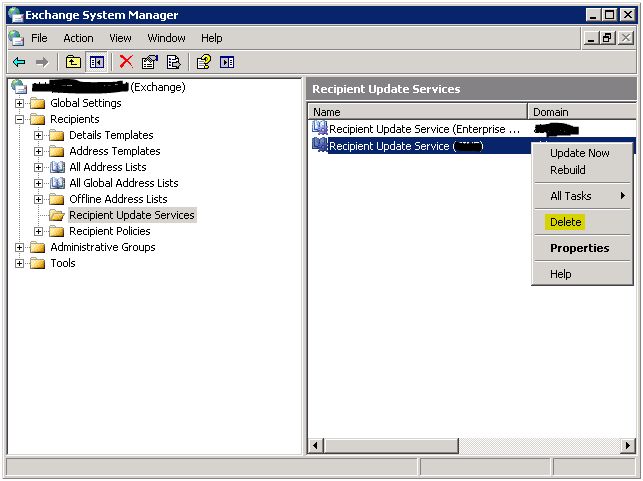
Task: Click the Offline Address Lists folder icon
Action: click(x=57, y=199)
